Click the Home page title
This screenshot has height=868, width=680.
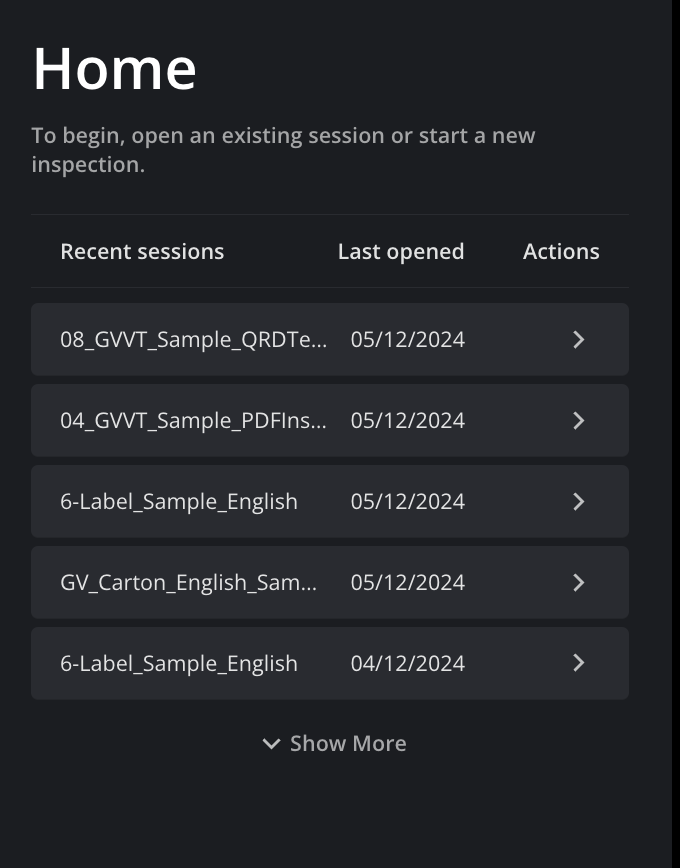click(x=115, y=67)
